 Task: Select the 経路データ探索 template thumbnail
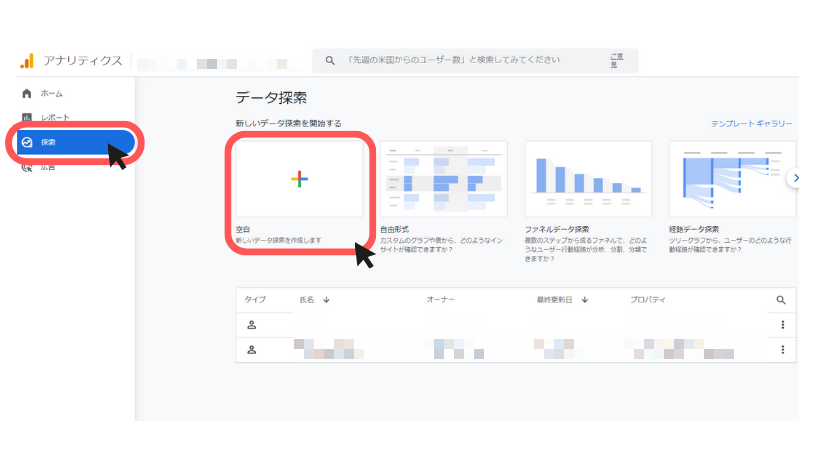[x=732, y=179]
